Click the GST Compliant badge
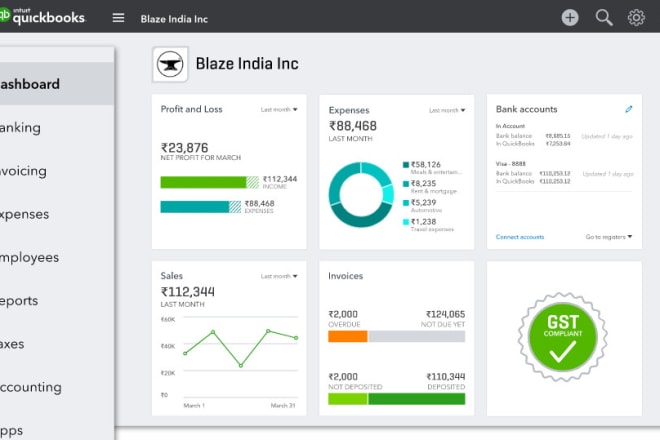Image resolution: width=660 pixels, height=440 pixels. click(562, 337)
